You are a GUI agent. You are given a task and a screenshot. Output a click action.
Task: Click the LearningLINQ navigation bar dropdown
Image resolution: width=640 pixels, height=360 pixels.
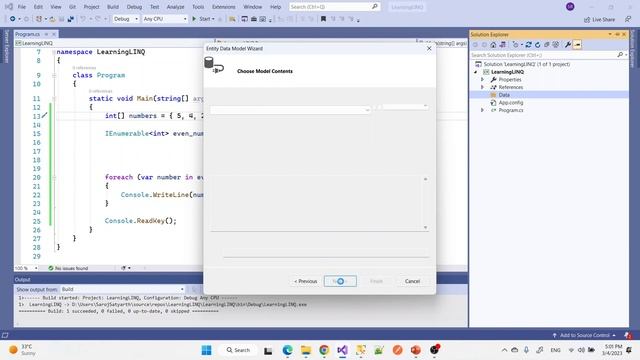(113, 43)
